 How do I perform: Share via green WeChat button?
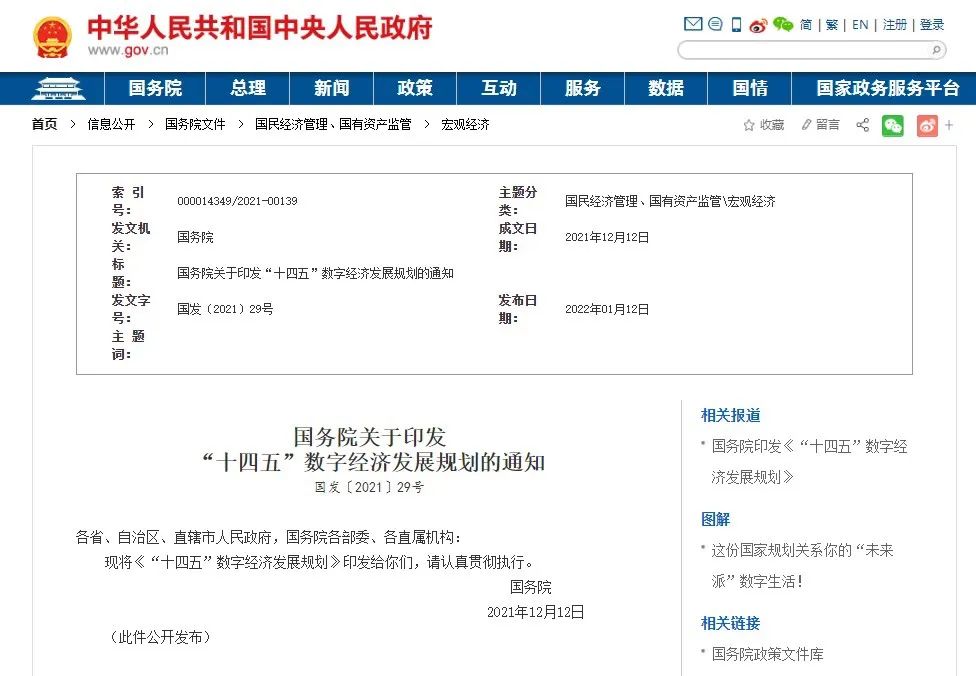(892, 125)
